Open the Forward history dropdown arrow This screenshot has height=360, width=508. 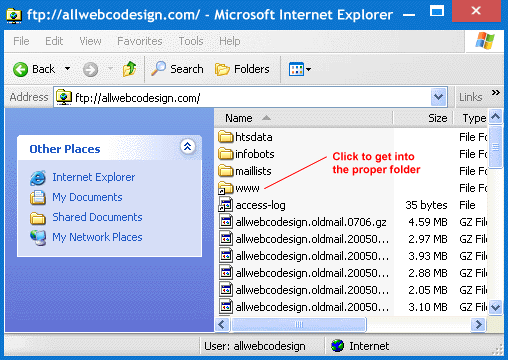(110, 69)
